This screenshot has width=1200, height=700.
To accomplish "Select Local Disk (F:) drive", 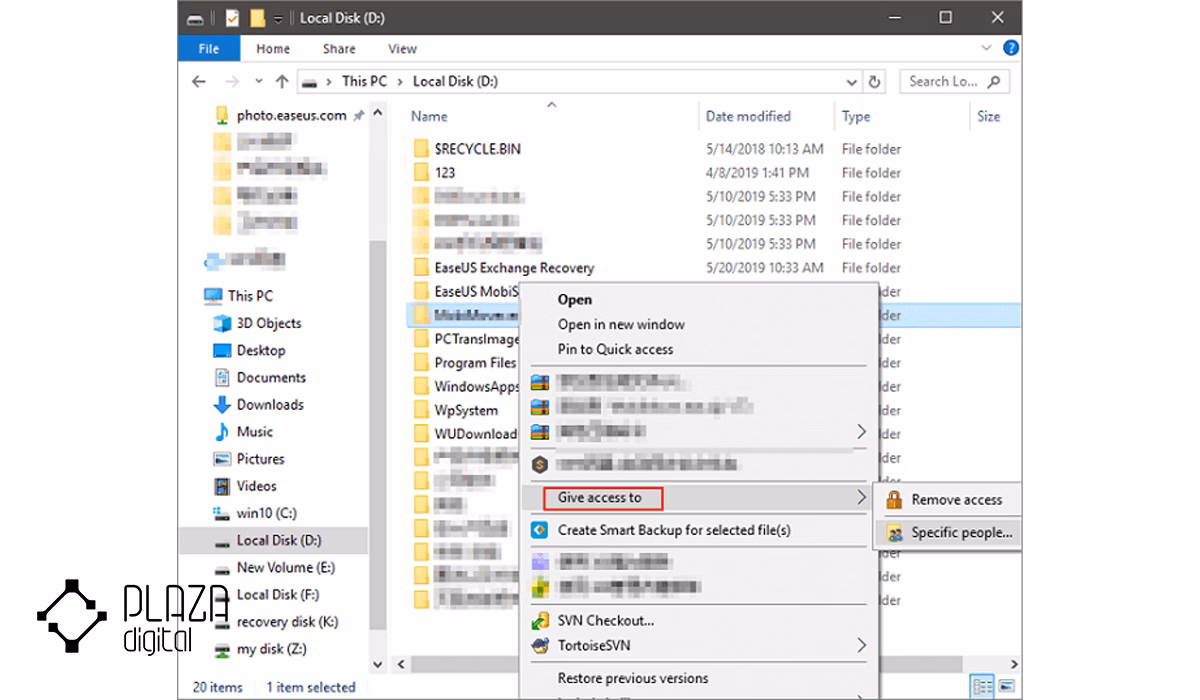I will pos(277,594).
